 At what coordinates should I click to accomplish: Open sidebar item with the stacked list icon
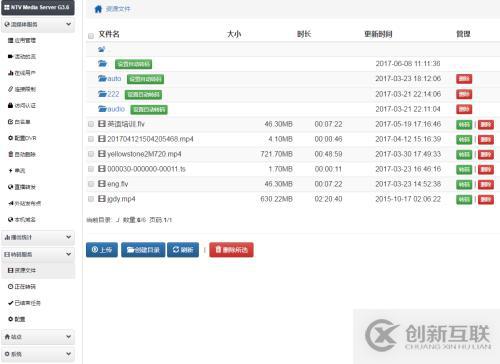[22, 40]
